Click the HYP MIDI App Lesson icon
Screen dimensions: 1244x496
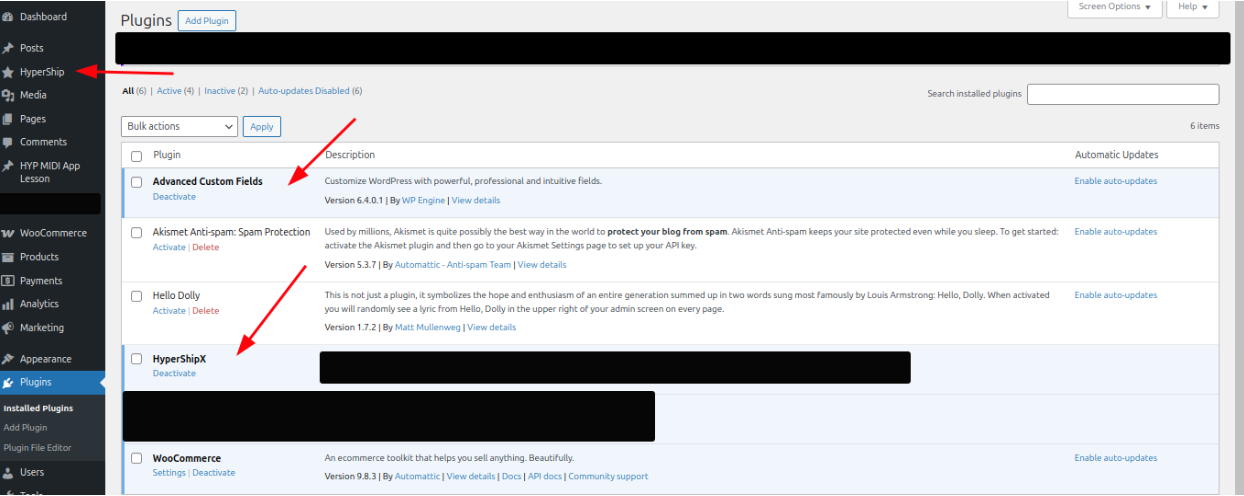click(x=8, y=166)
